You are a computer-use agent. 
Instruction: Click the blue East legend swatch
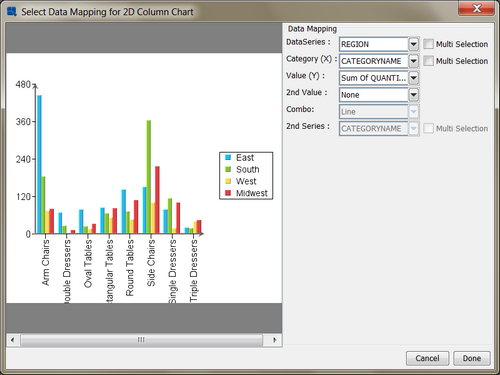(x=228, y=157)
